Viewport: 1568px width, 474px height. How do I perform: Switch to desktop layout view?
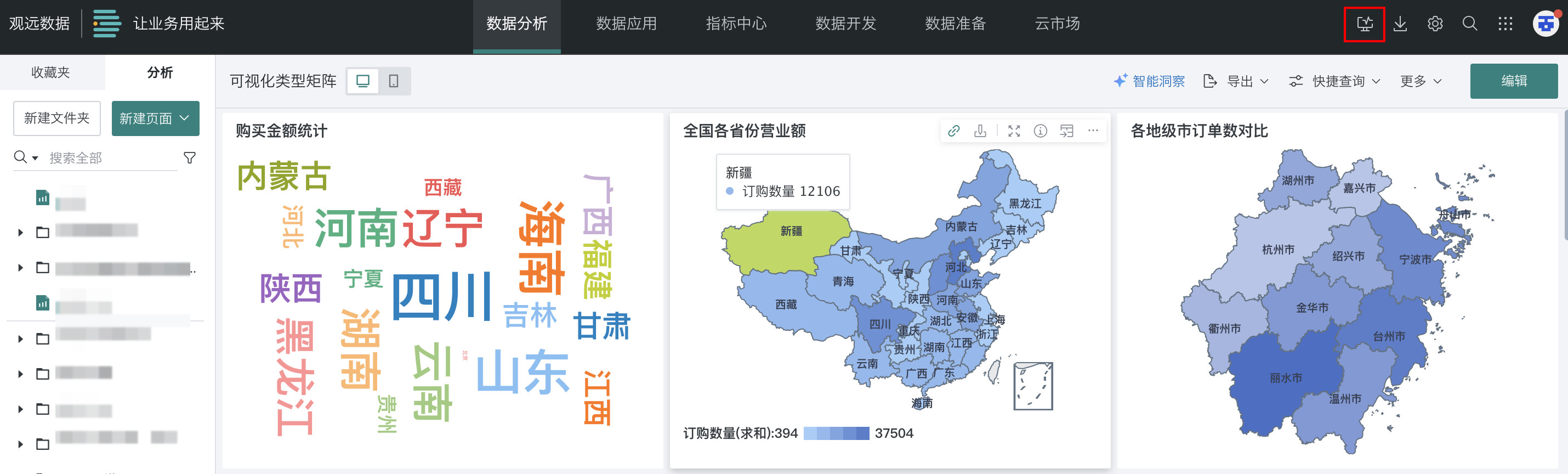pyautogui.click(x=363, y=81)
